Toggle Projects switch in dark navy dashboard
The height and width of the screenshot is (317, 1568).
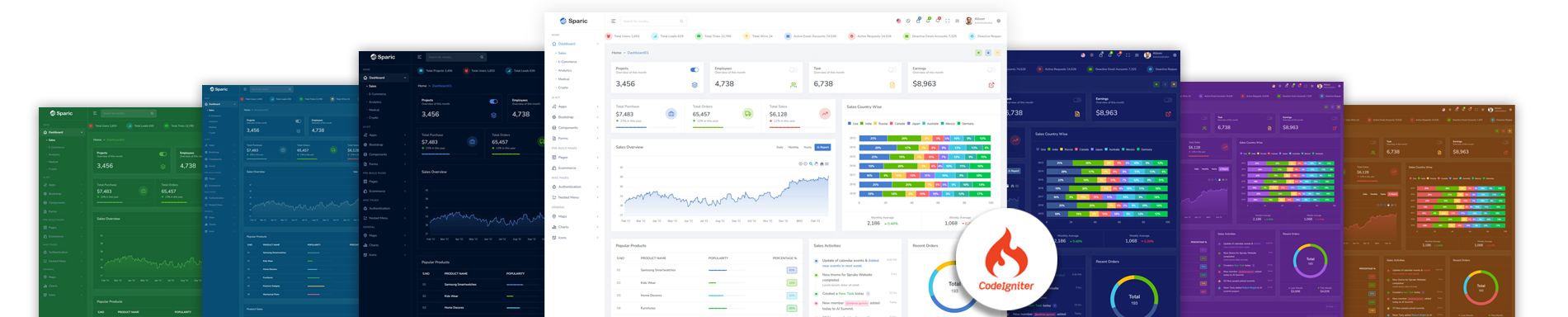(493, 102)
